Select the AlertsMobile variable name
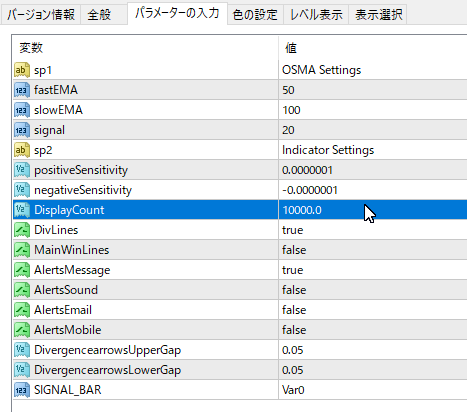Viewport: 467px width, 412px height. (x=68, y=330)
